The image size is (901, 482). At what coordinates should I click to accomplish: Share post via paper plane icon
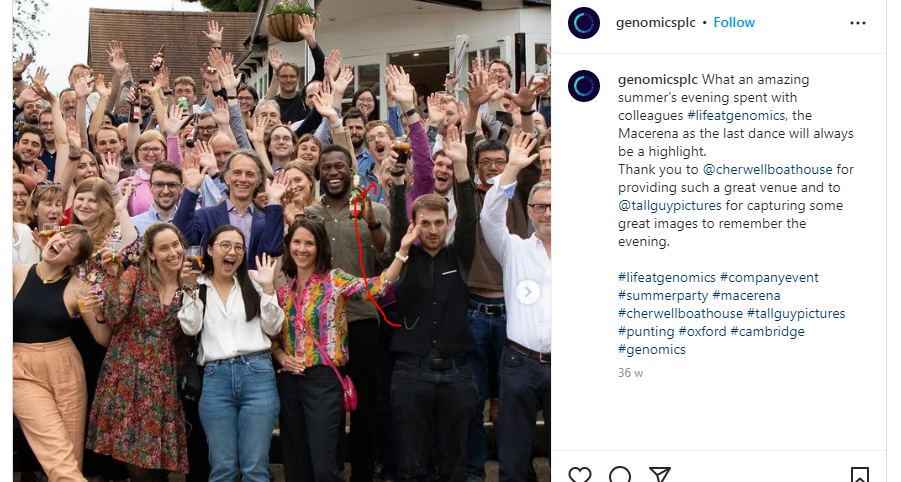coord(660,476)
